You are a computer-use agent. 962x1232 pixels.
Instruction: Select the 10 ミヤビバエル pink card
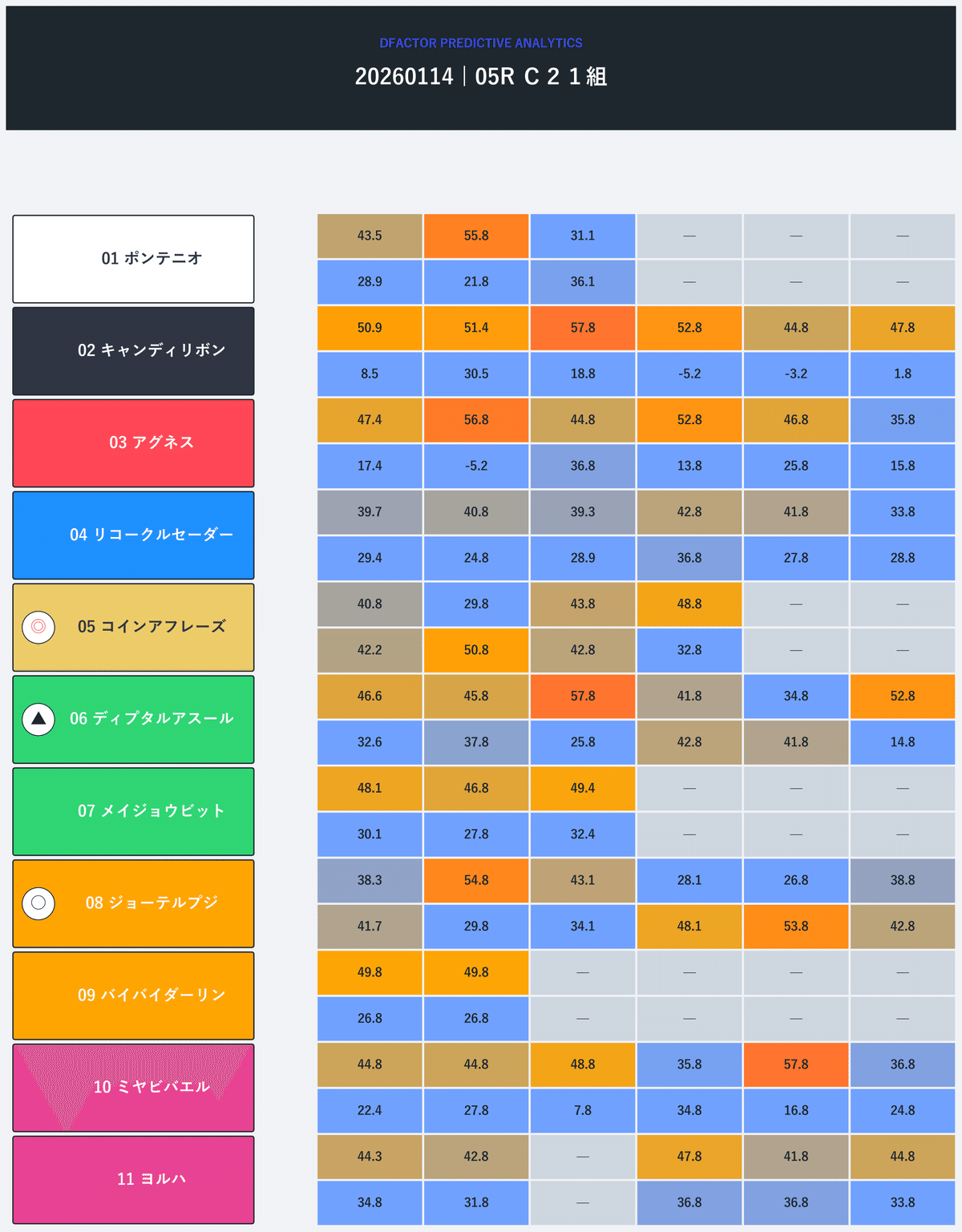point(133,1088)
